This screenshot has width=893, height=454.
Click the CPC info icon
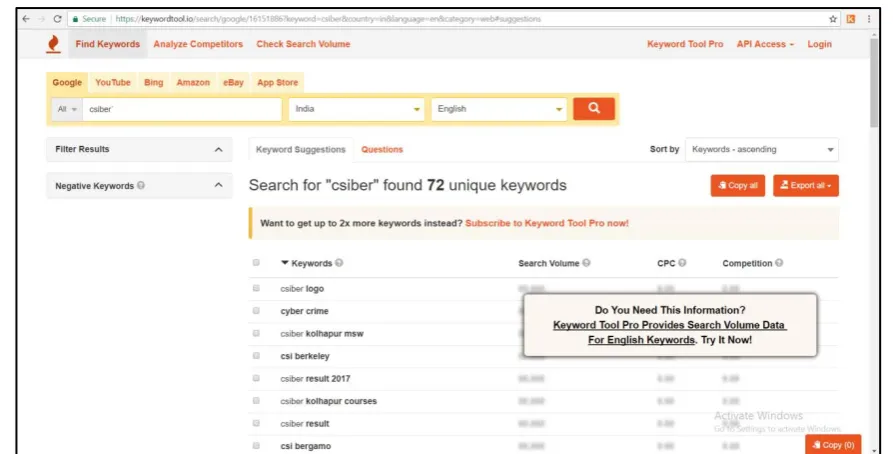(682, 263)
